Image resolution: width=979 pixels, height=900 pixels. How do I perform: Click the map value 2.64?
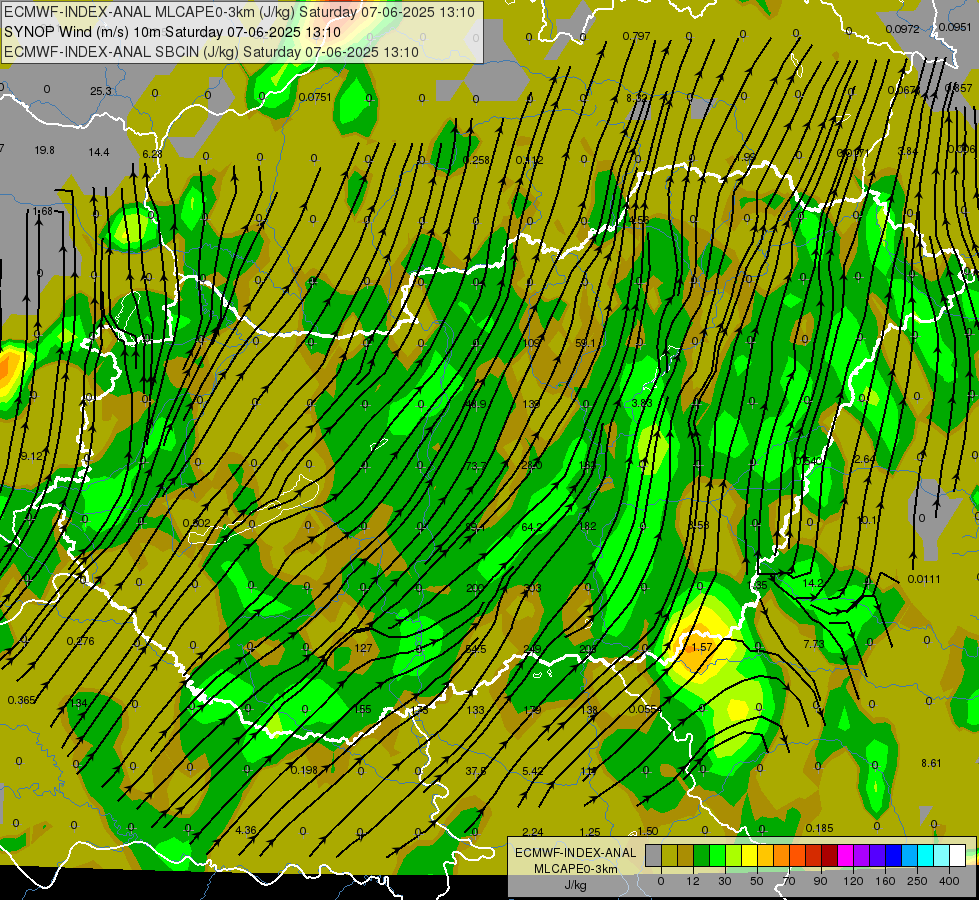click(x=864, y=459)
